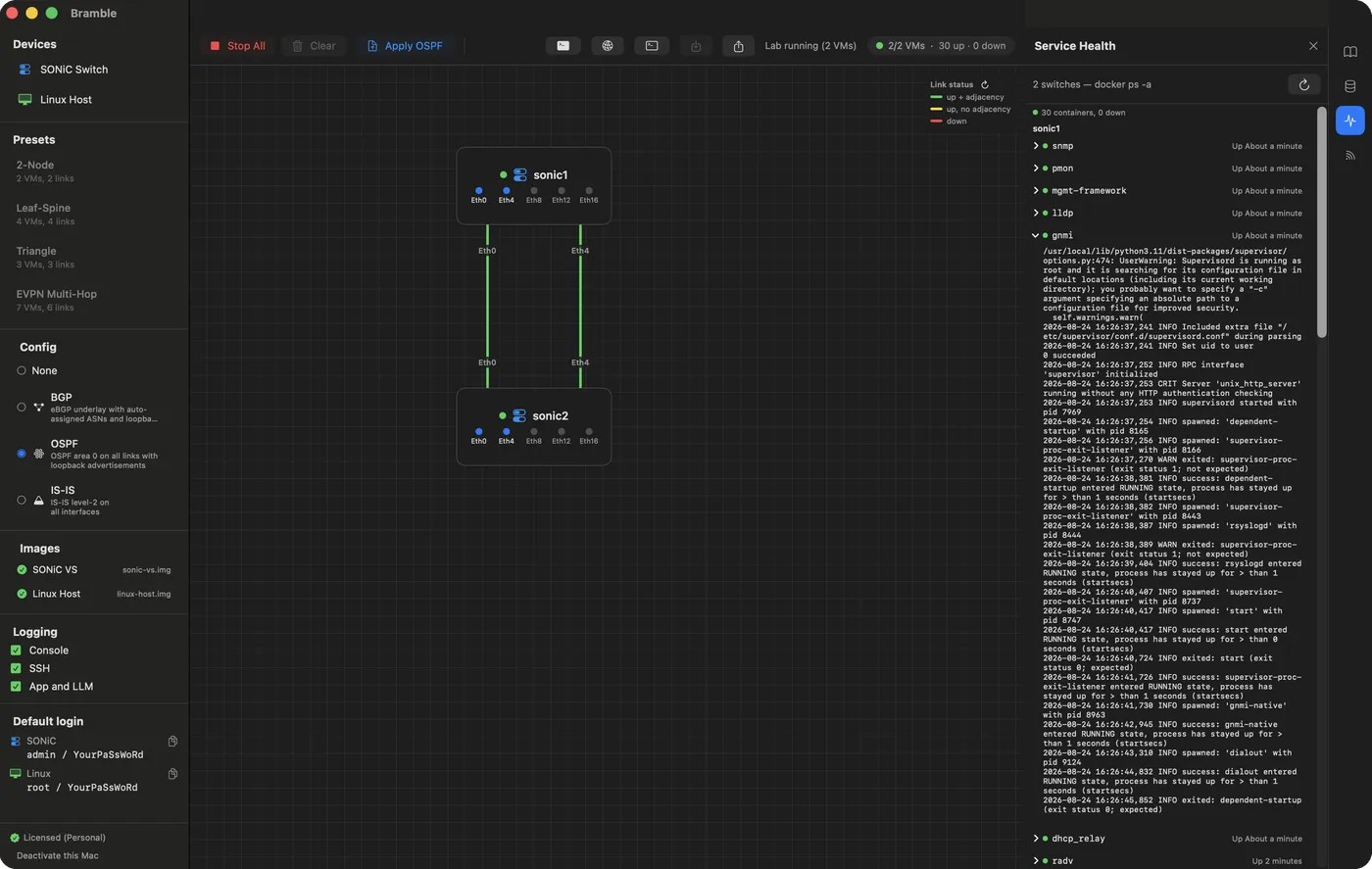Image resolution: width=1372 pixels, height=869 pixels.
Task: Open the book documentation sidebar icon
Action: tap(1350, 52)
